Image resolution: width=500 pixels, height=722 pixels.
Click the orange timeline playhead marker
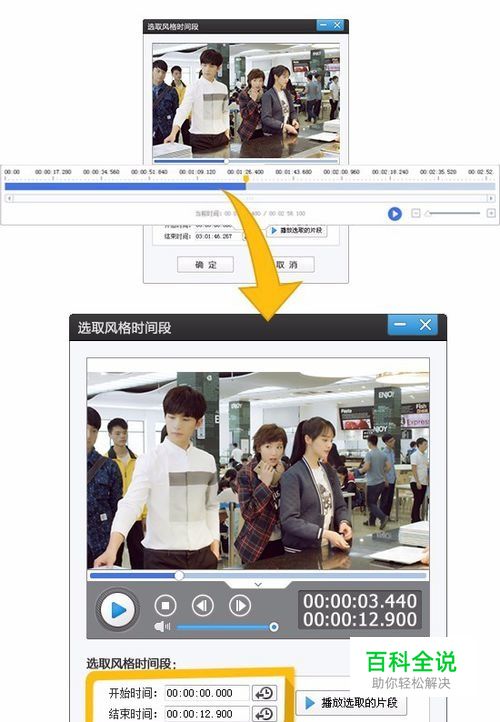tap(246, 180)
